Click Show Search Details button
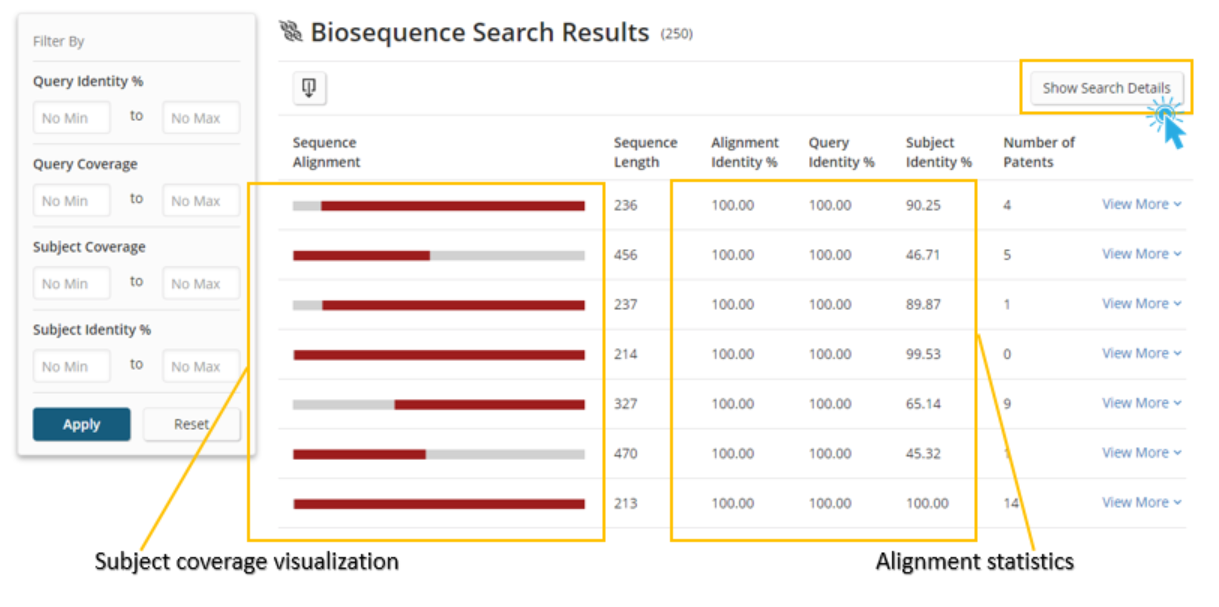This screenshot has width=1219, height=607. 1106,88
